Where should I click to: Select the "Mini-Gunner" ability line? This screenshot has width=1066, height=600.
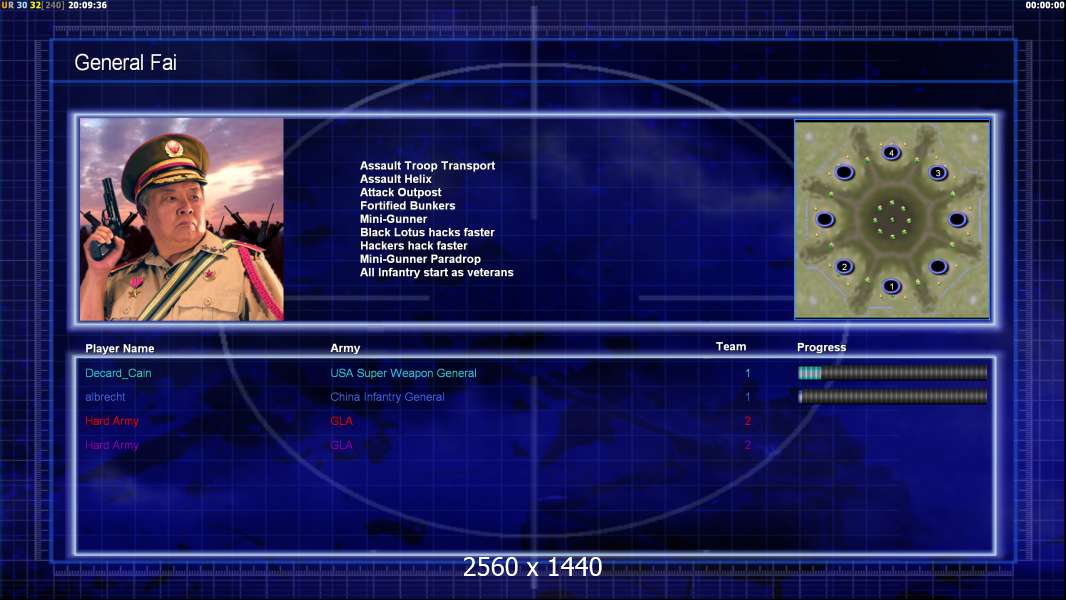(x=393, y=219)
